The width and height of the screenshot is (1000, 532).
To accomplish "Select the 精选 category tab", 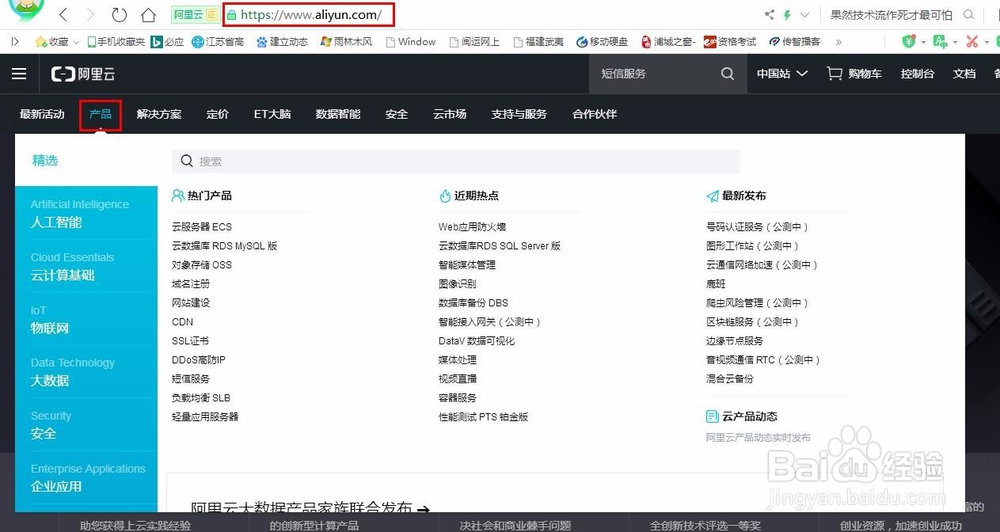I will pyautogui.click(x=45, y=161).
